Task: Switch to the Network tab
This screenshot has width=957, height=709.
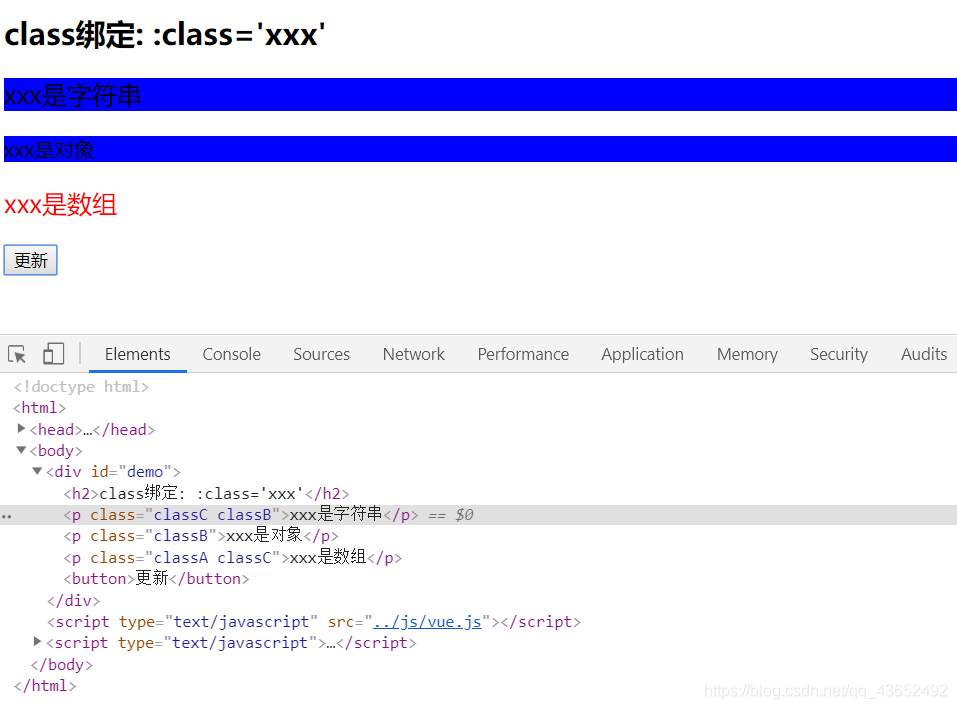Action: (x=414, y=354)
